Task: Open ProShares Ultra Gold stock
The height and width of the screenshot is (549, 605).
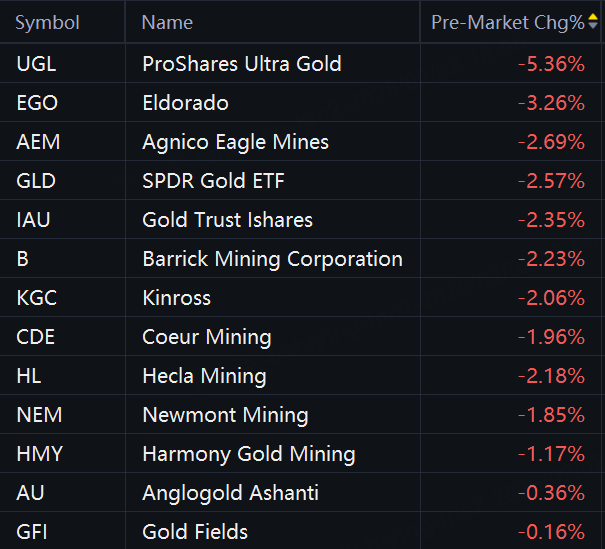Action: tap(242, 64)
